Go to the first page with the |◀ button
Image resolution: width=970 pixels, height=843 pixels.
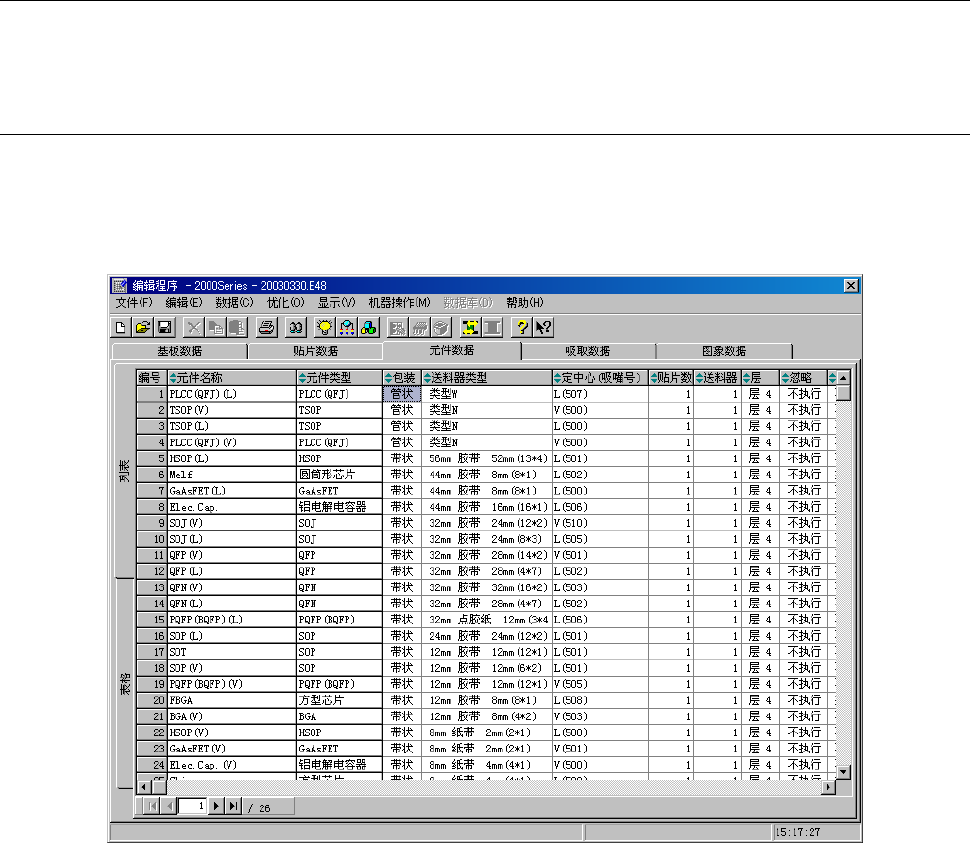tap(152, 806)
